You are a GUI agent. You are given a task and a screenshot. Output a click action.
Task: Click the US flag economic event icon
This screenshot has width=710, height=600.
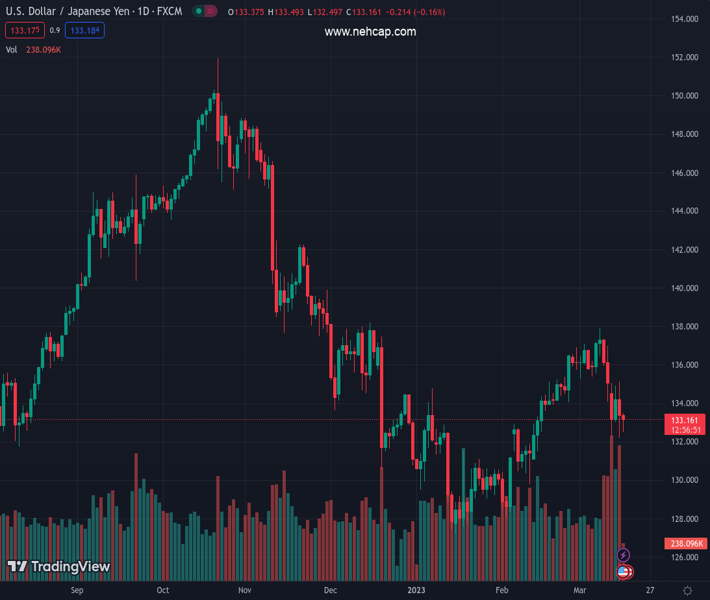coord(624,571)
